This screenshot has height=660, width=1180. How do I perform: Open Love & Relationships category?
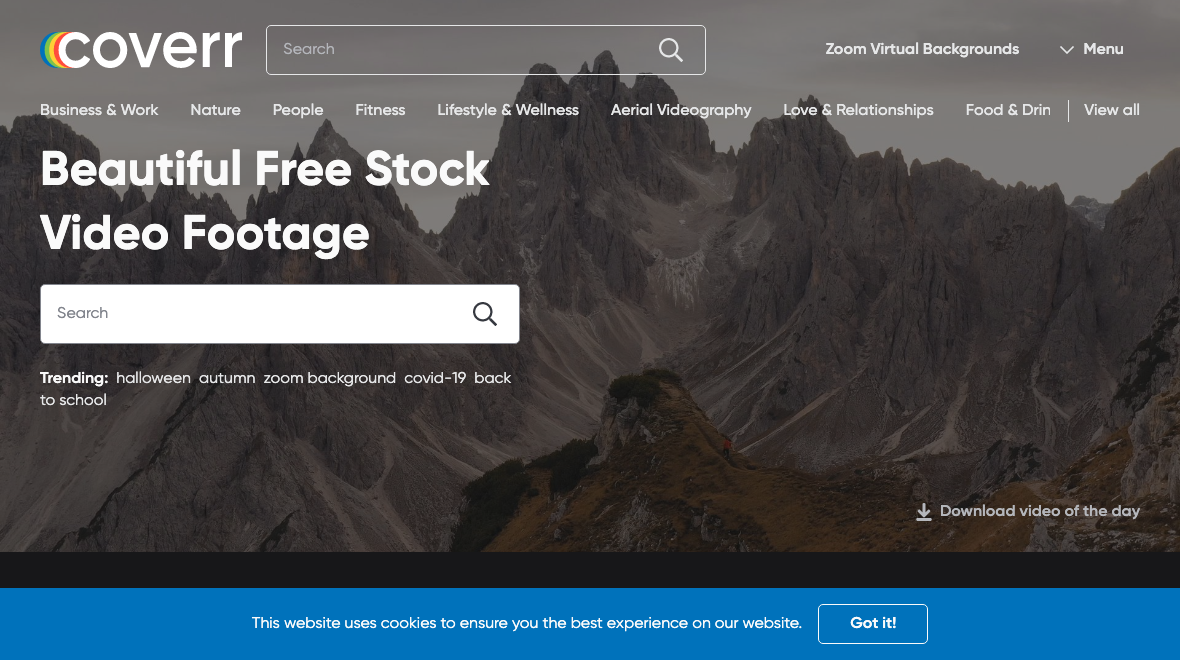point(858,110)
